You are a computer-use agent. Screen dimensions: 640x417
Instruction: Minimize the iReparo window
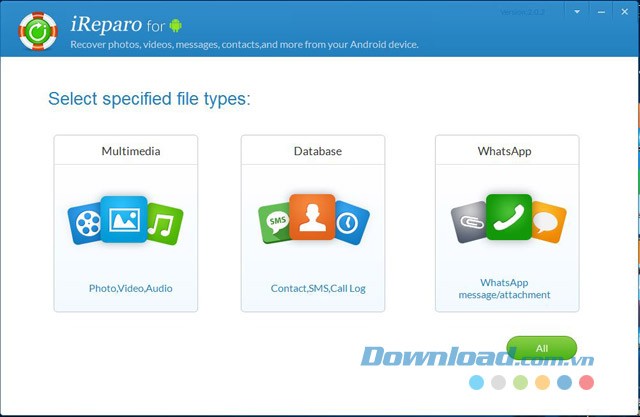coord(600,12)
